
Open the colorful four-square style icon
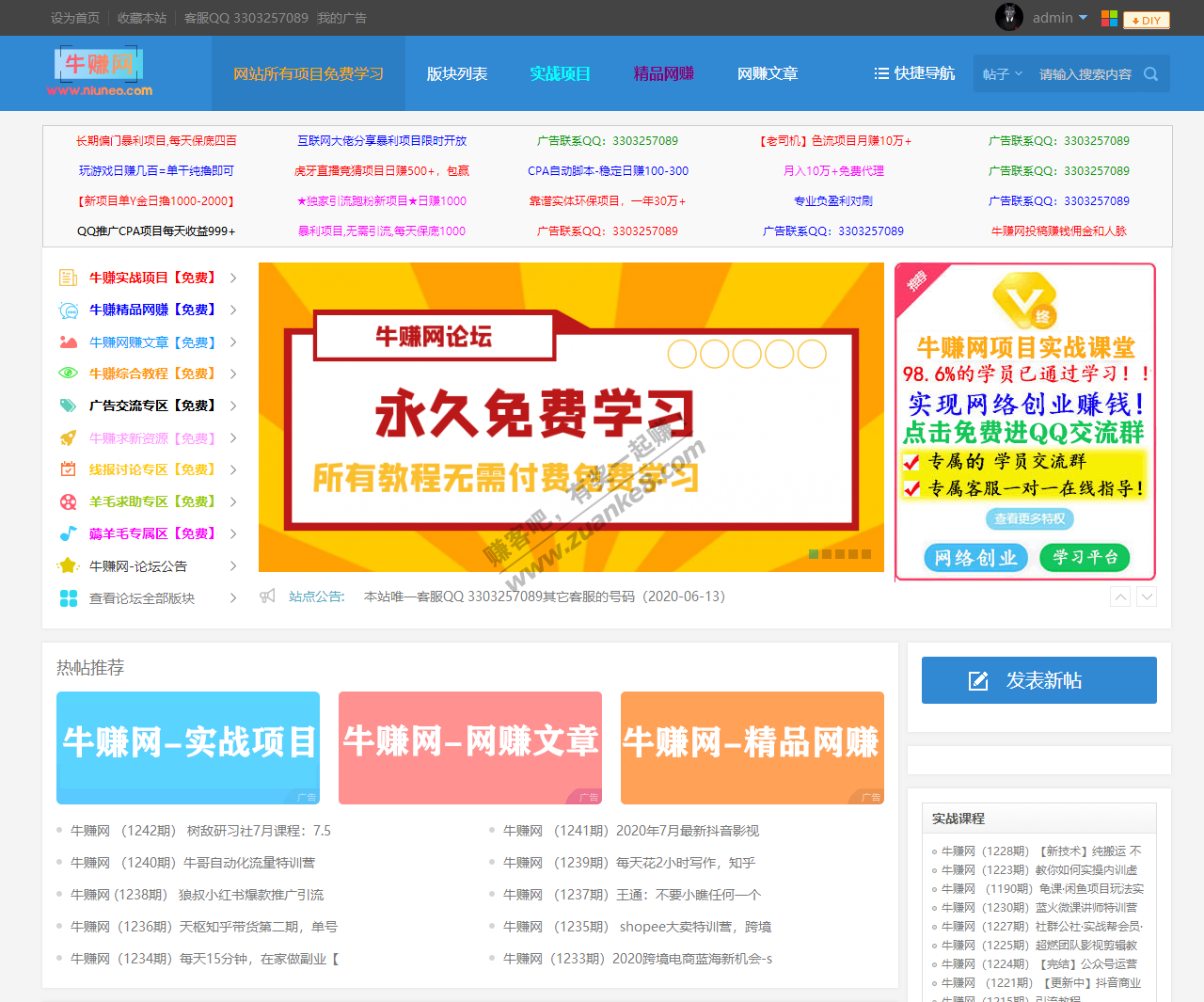pos(1109,18)
